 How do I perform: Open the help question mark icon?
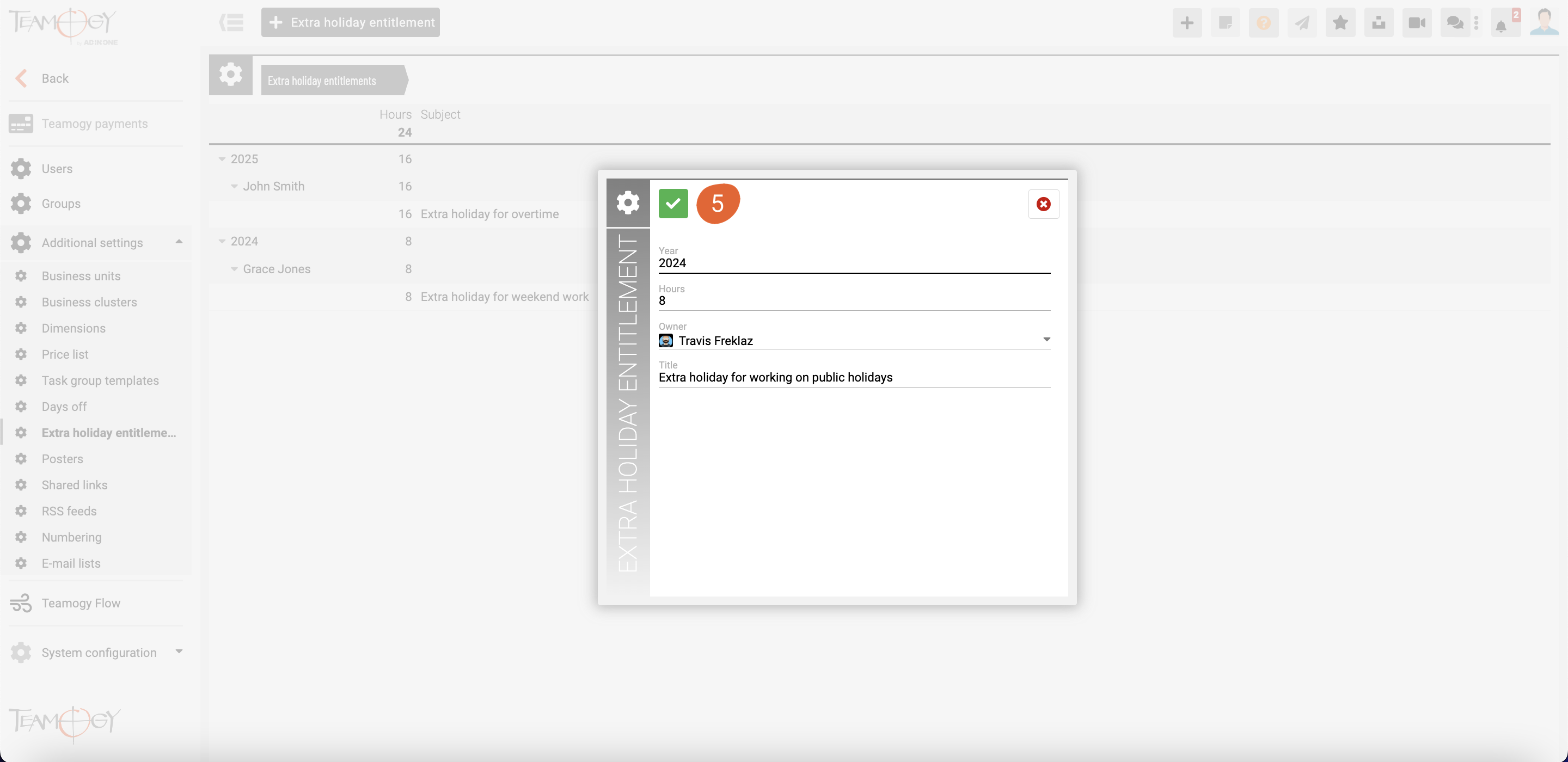click(x=1264, y=23)
